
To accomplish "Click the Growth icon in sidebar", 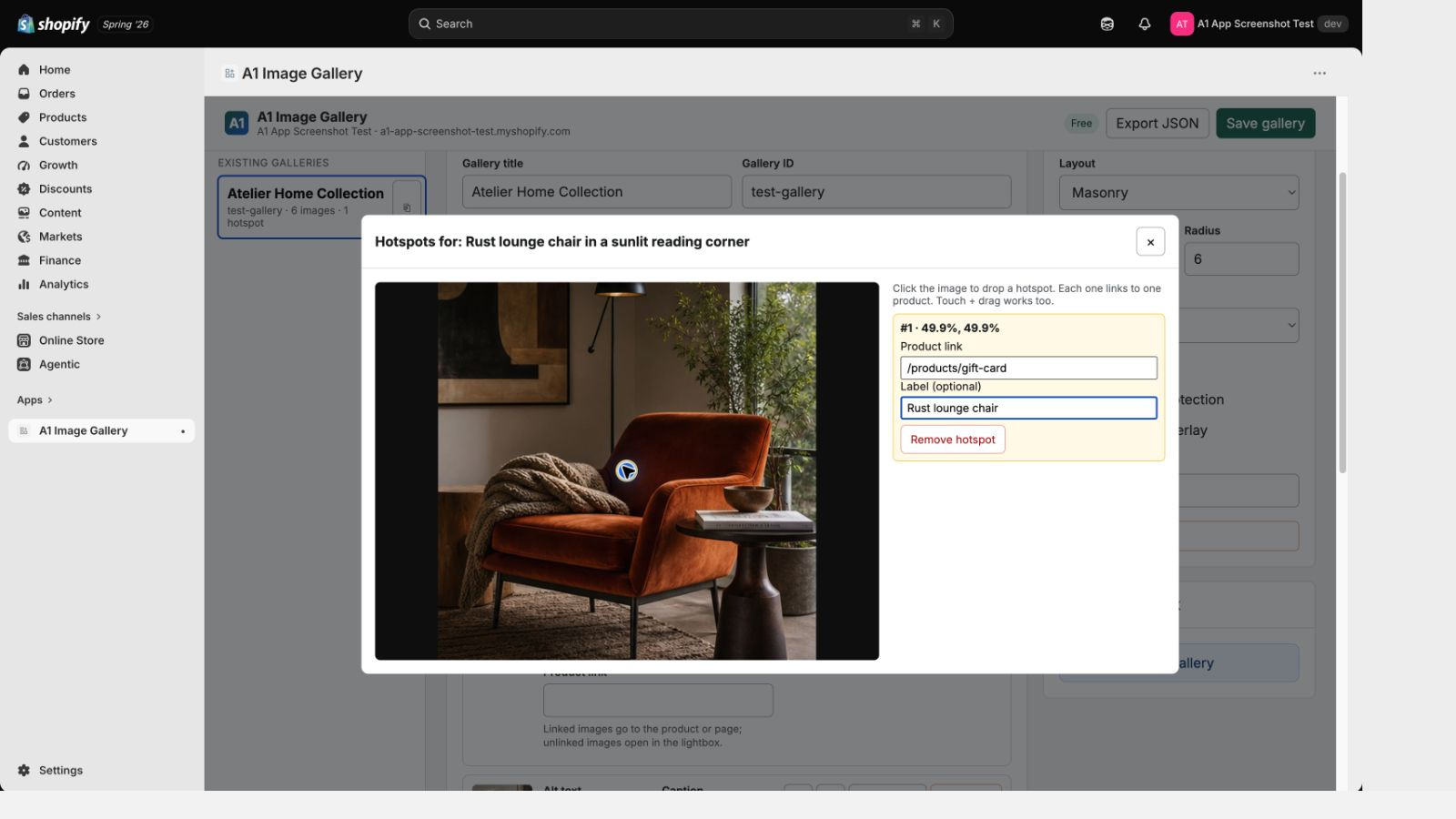I will coord(24,165).
